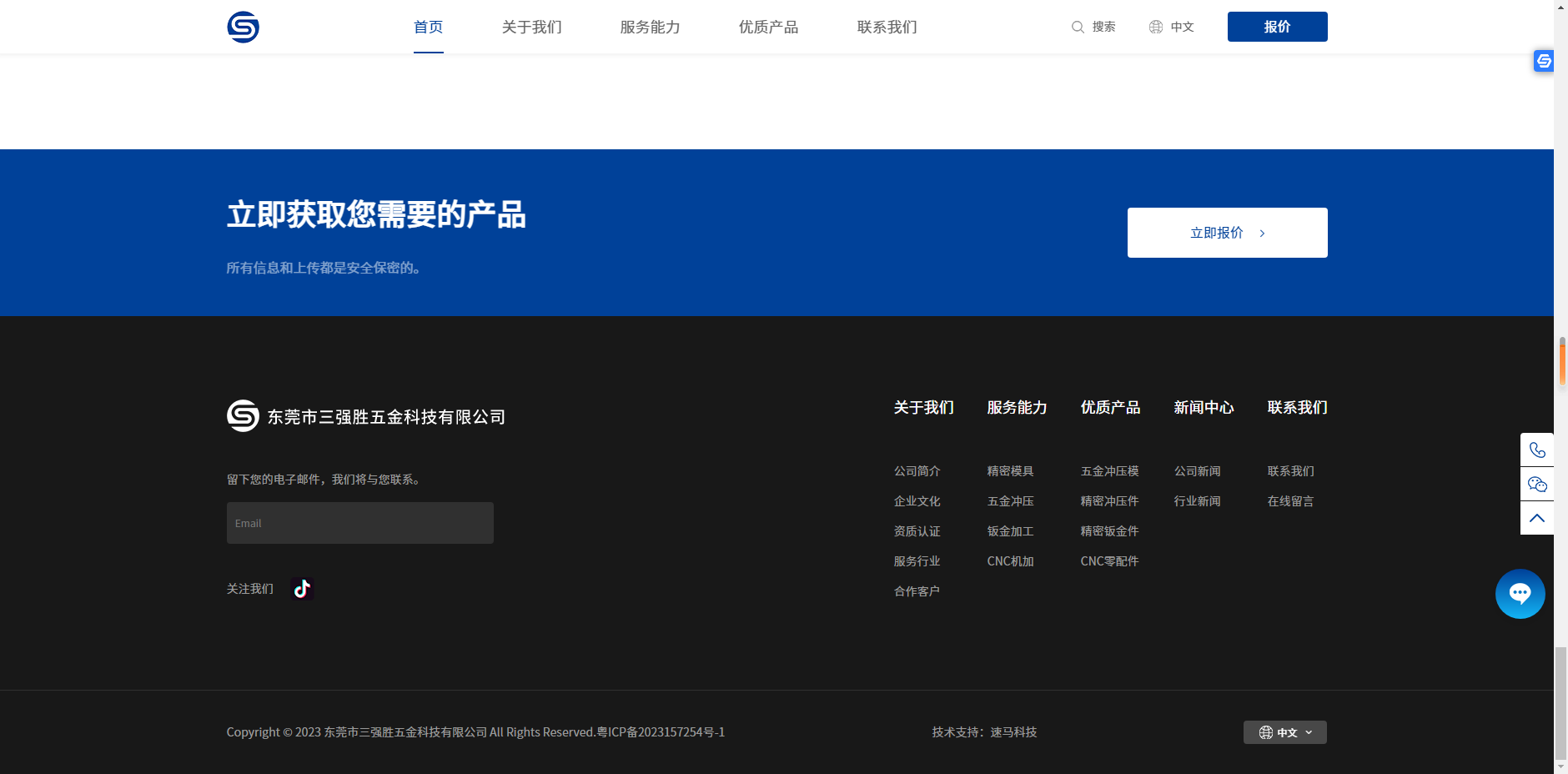Image resolution: width=1568 pixels, height=774 pixels.
Task: Click the blue 报价 button
Action: [1277, 27]
